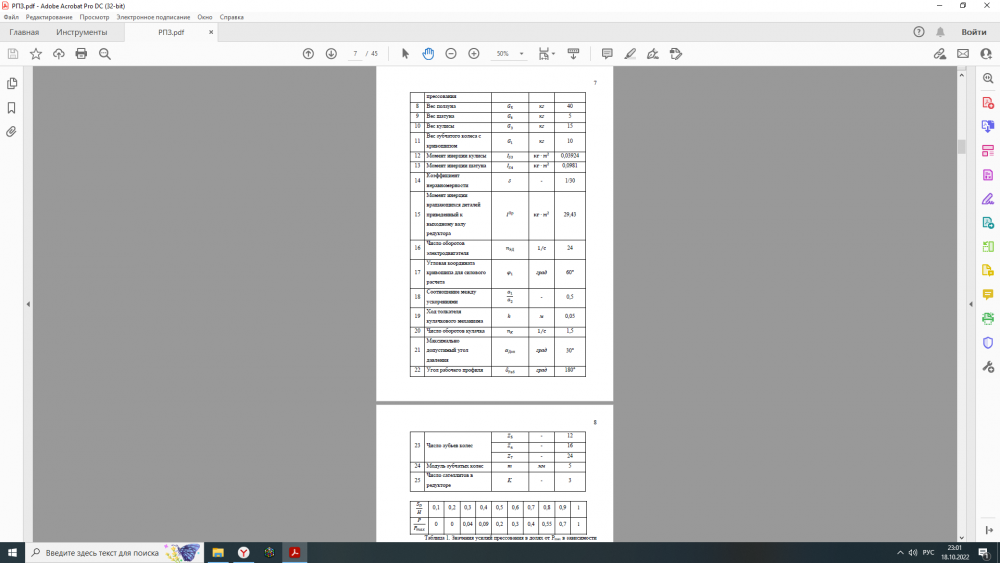Screen dimensions: 1000x563
Task: Click the stamp tool icon
Action: click(x=676, y=54)
